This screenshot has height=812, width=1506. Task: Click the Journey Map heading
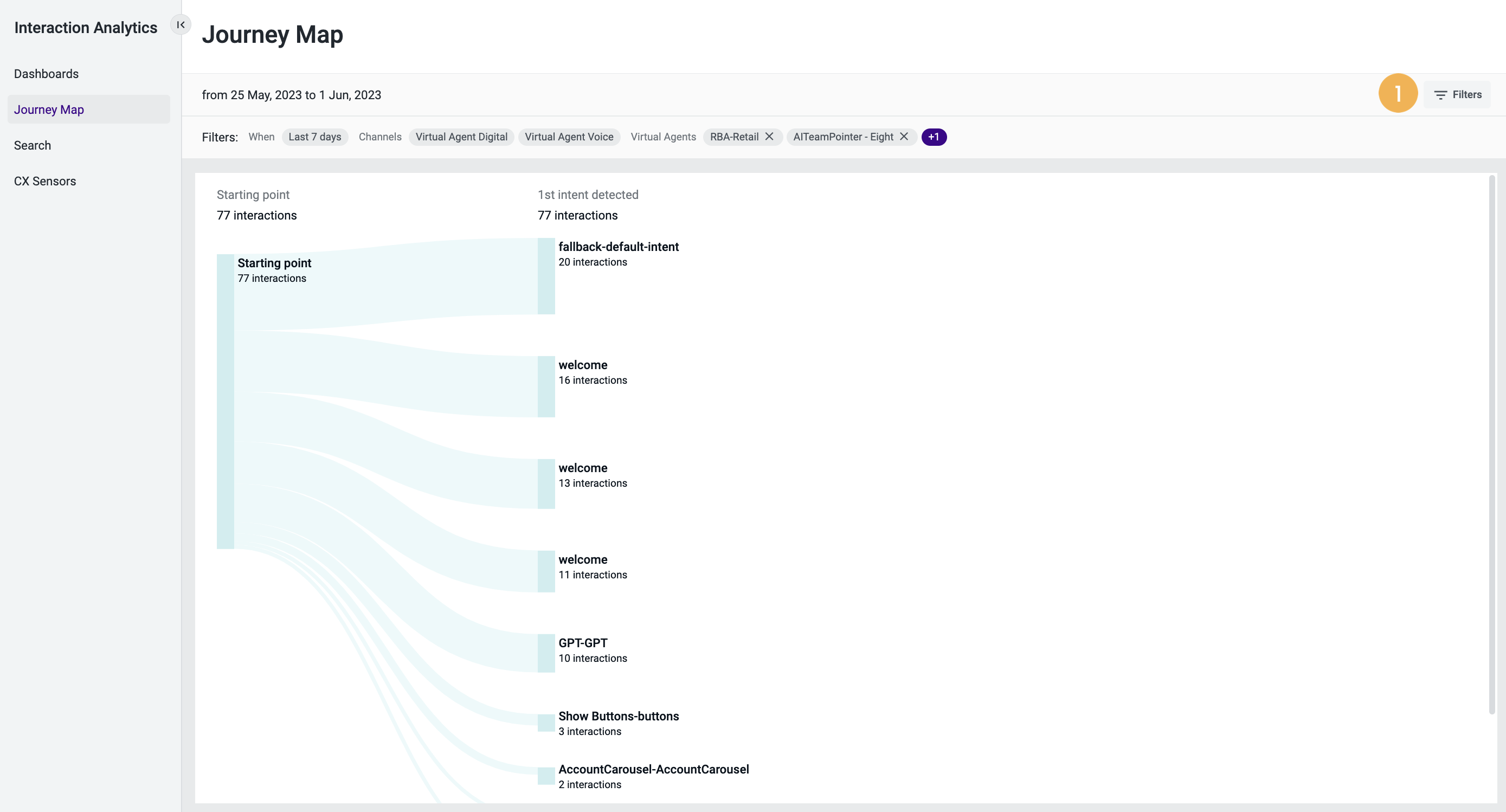(273, 34)
